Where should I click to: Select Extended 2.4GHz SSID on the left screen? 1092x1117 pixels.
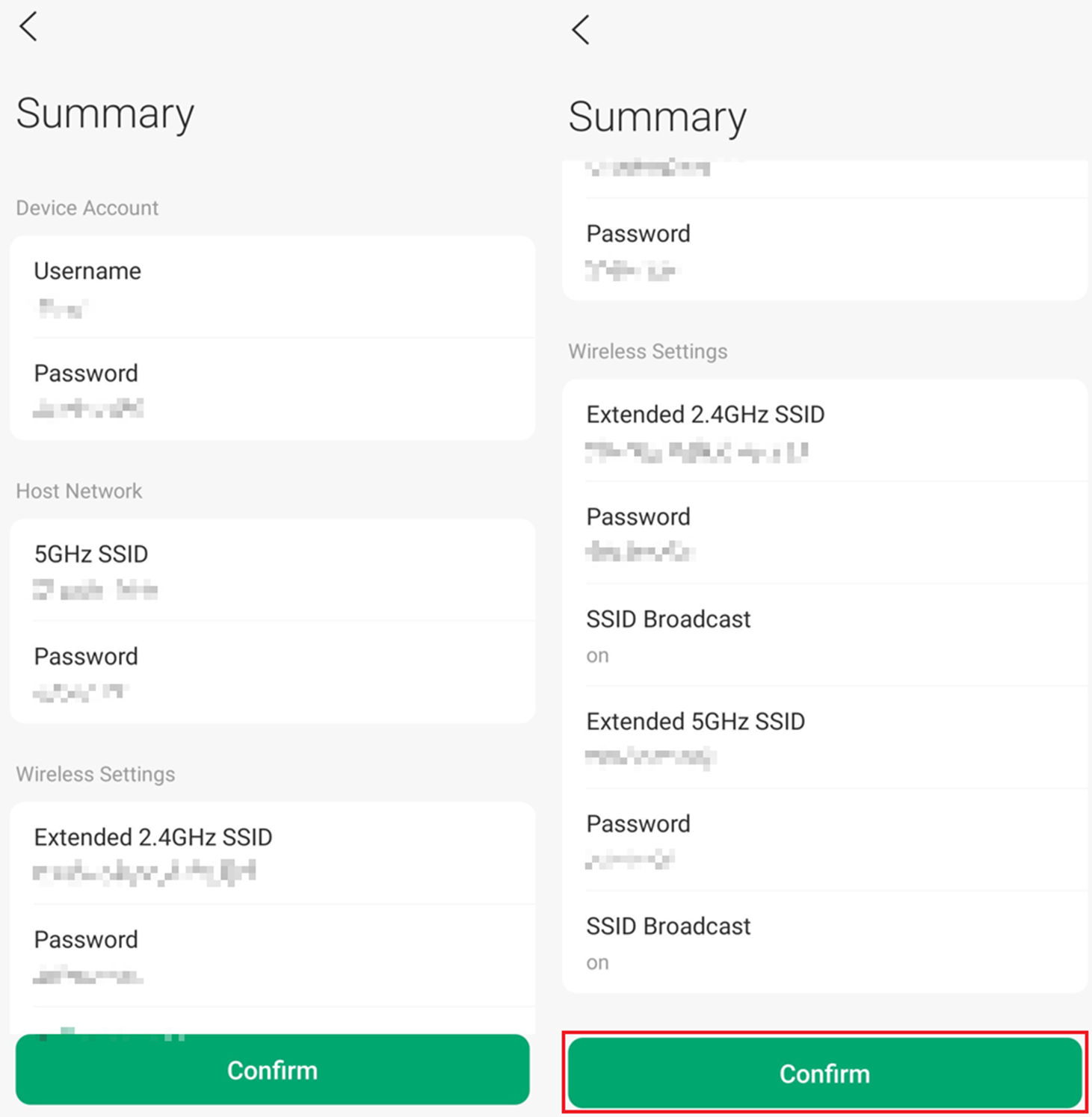pos(272,853)
